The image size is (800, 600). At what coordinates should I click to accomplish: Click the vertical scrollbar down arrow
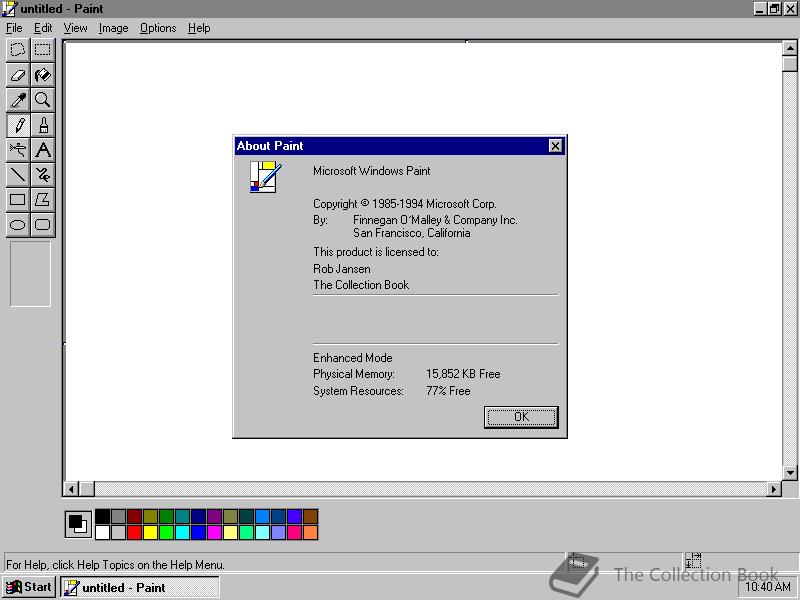(789, 473)
